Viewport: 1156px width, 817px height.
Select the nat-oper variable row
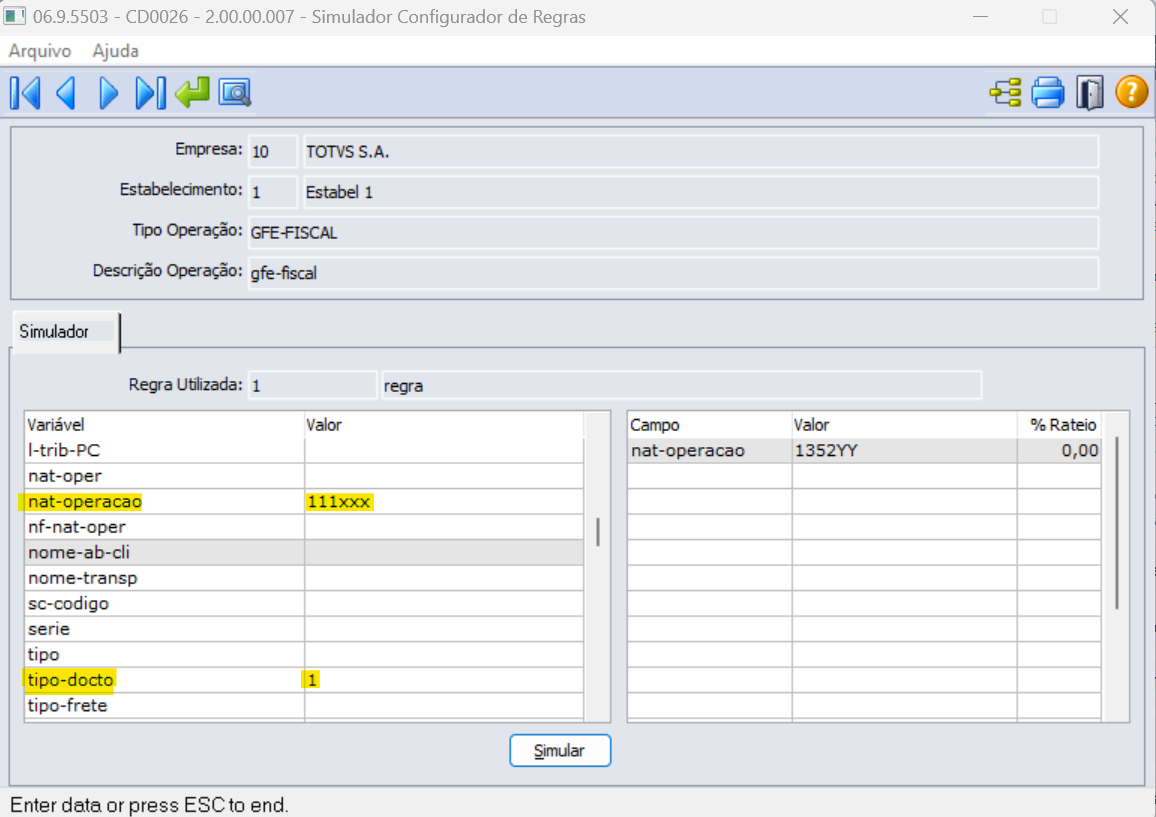(304, 476)
